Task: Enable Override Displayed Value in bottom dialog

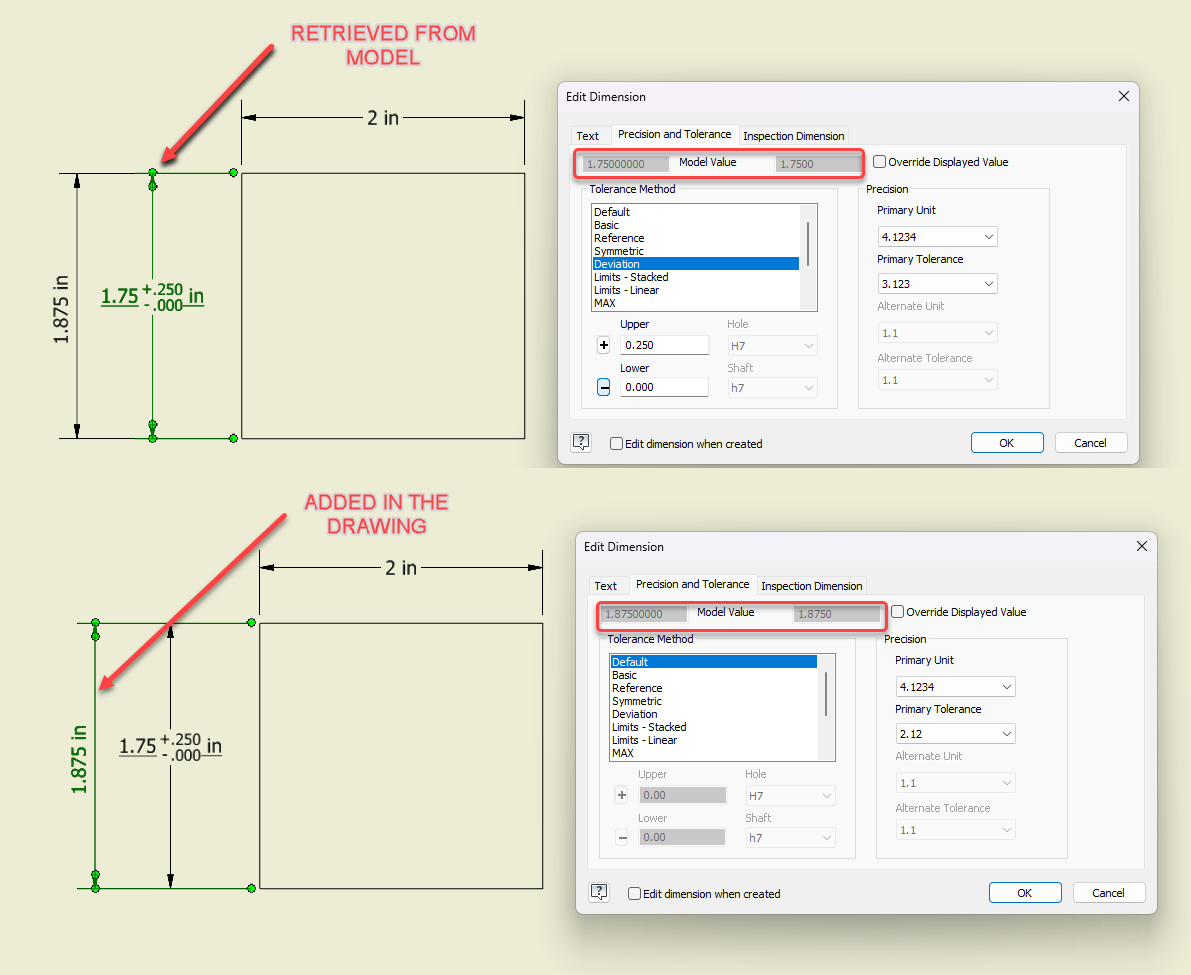Action: click(898, 611)
